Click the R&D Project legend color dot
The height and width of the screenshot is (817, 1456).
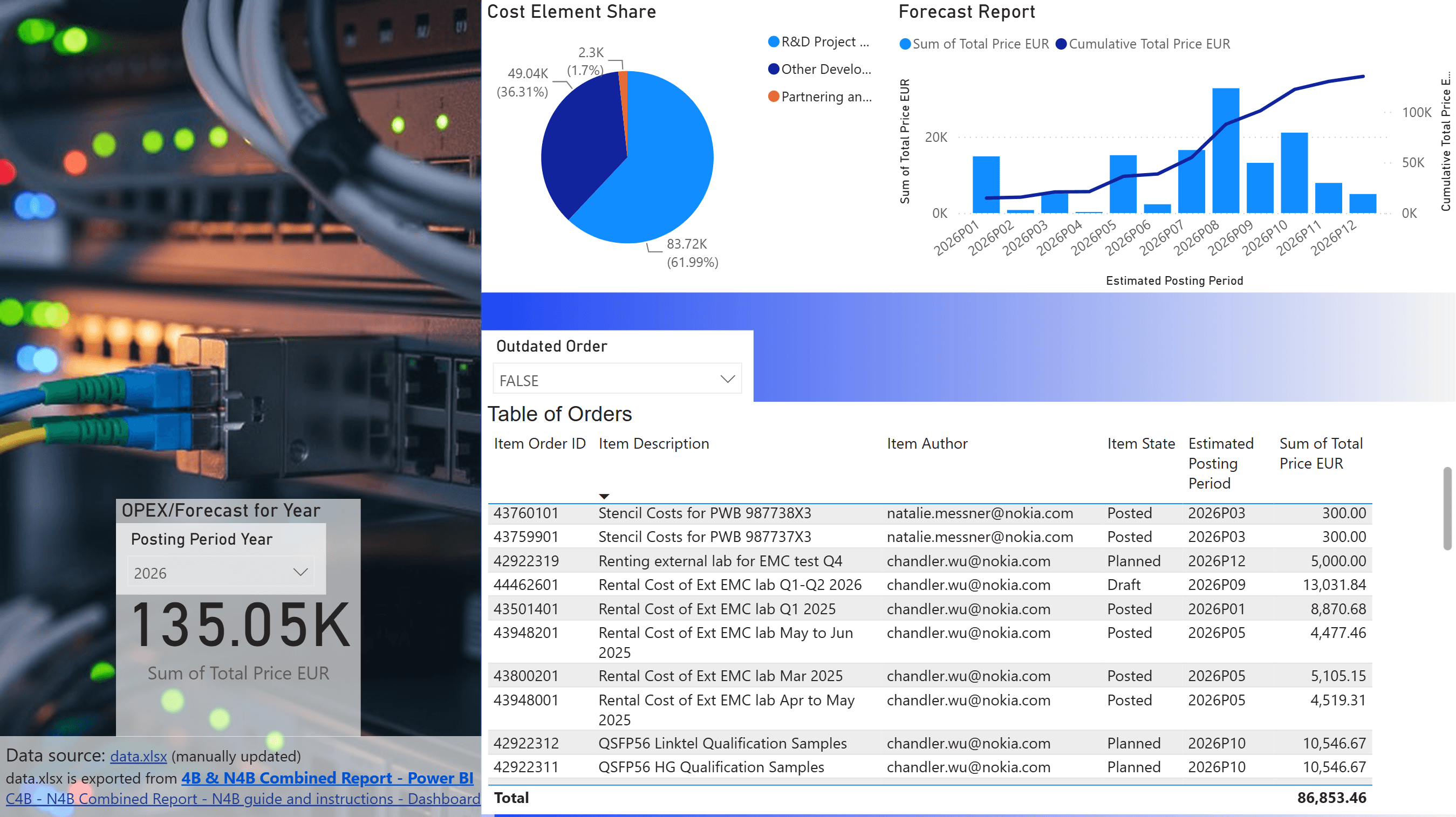[774, 42]
